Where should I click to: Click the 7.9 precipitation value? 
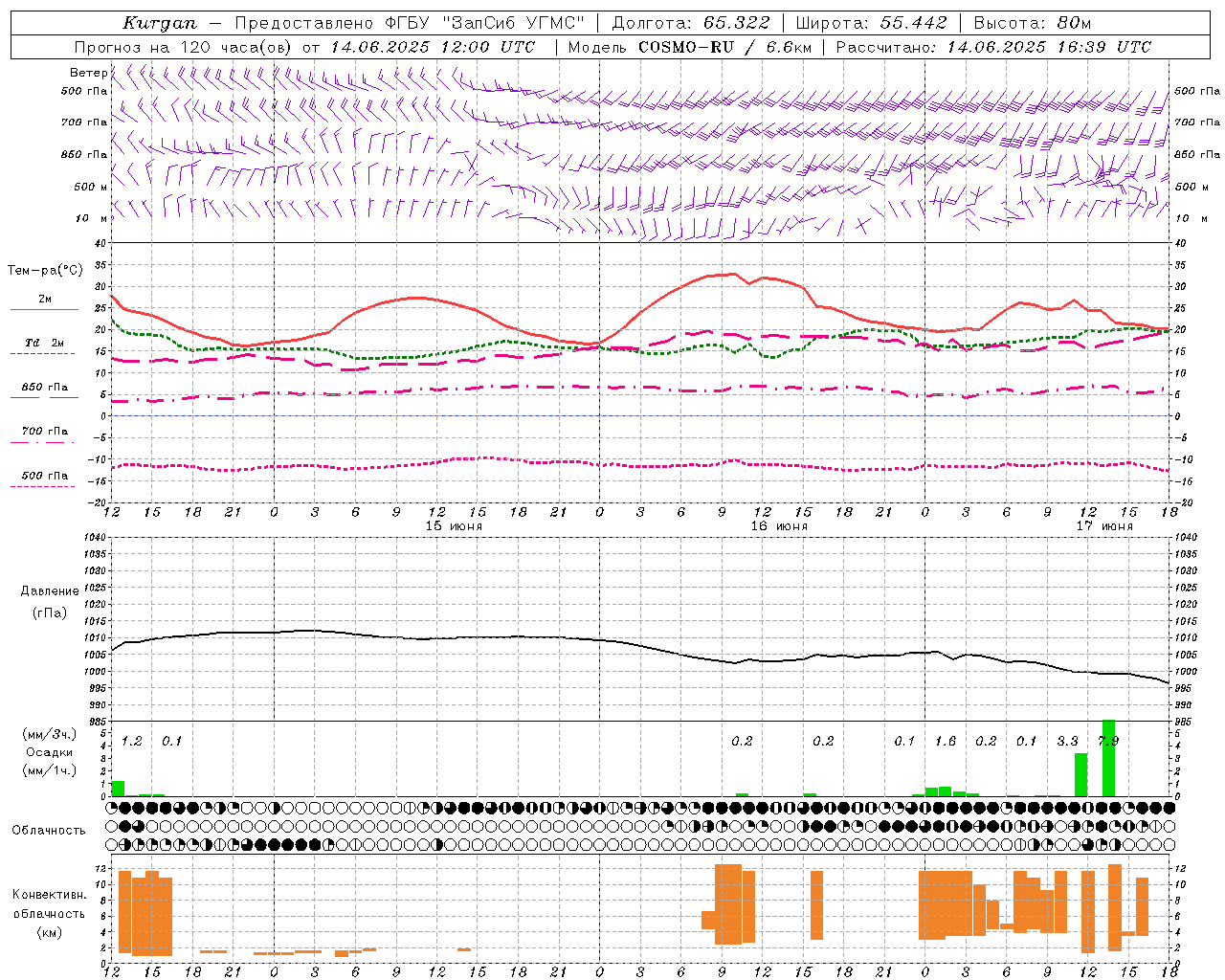[x=1108, y=741]
